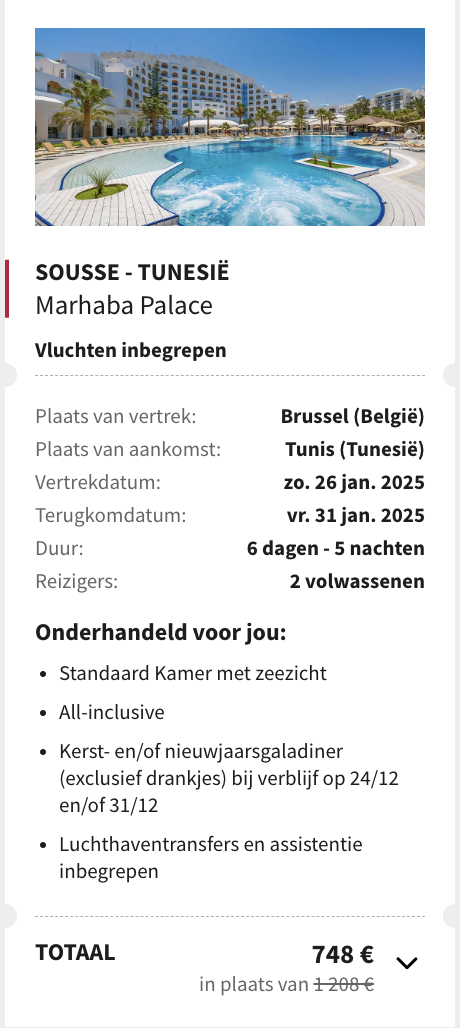Select Standaard Kamer met zeezicht item

pyautogui.click(x=193, y=673)
